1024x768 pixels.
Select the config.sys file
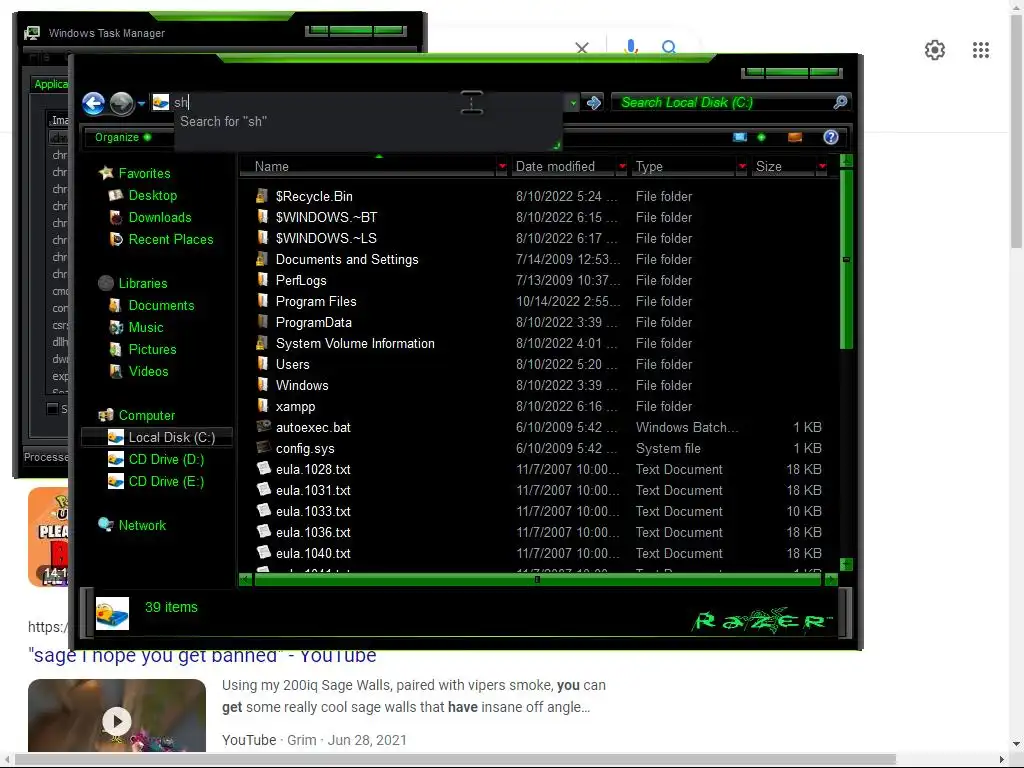click(x=304, y=448)
